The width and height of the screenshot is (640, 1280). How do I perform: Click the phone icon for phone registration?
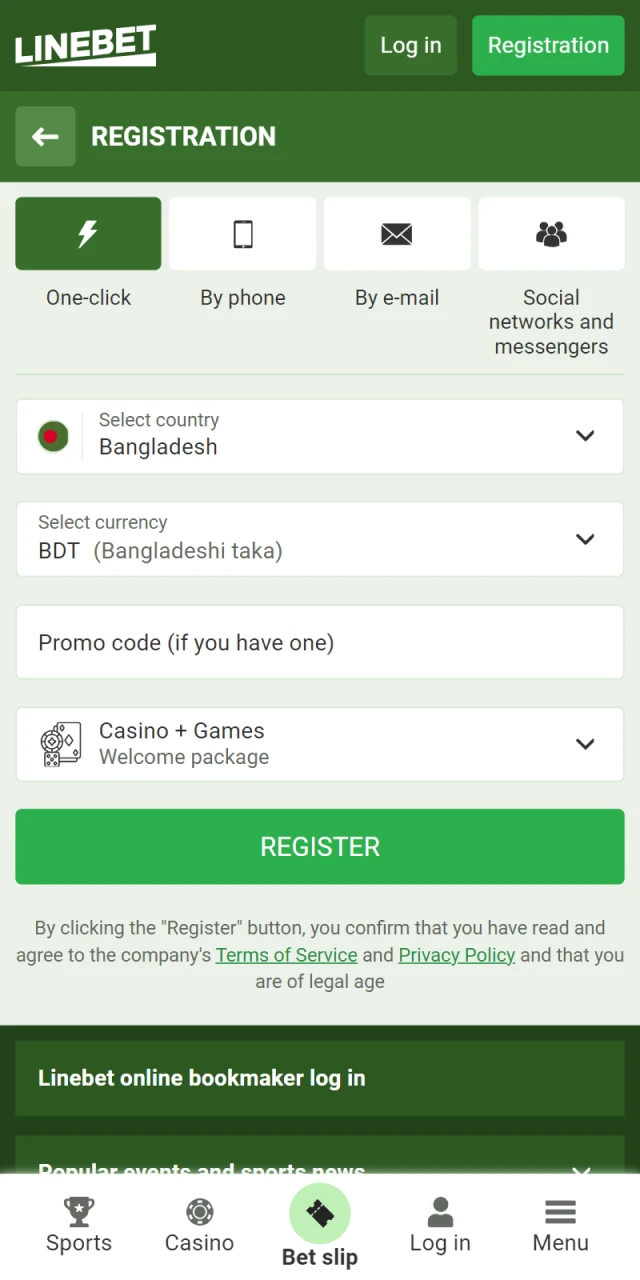[x=242, y=233]
